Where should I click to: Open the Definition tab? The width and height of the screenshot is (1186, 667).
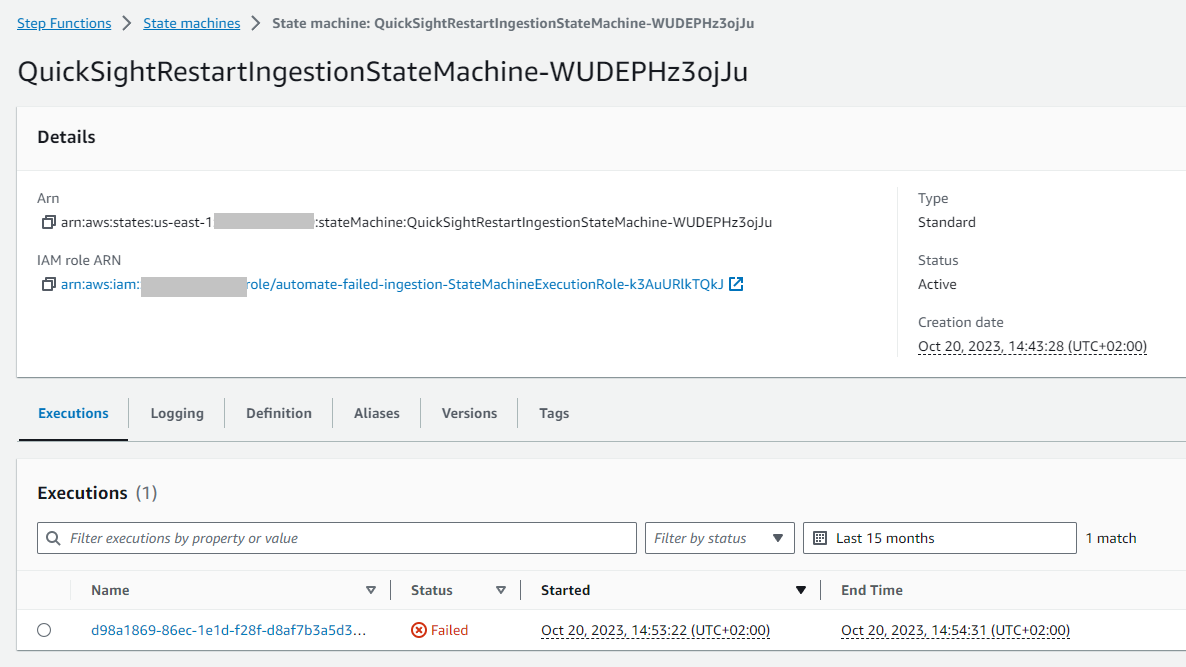point(278,414)
